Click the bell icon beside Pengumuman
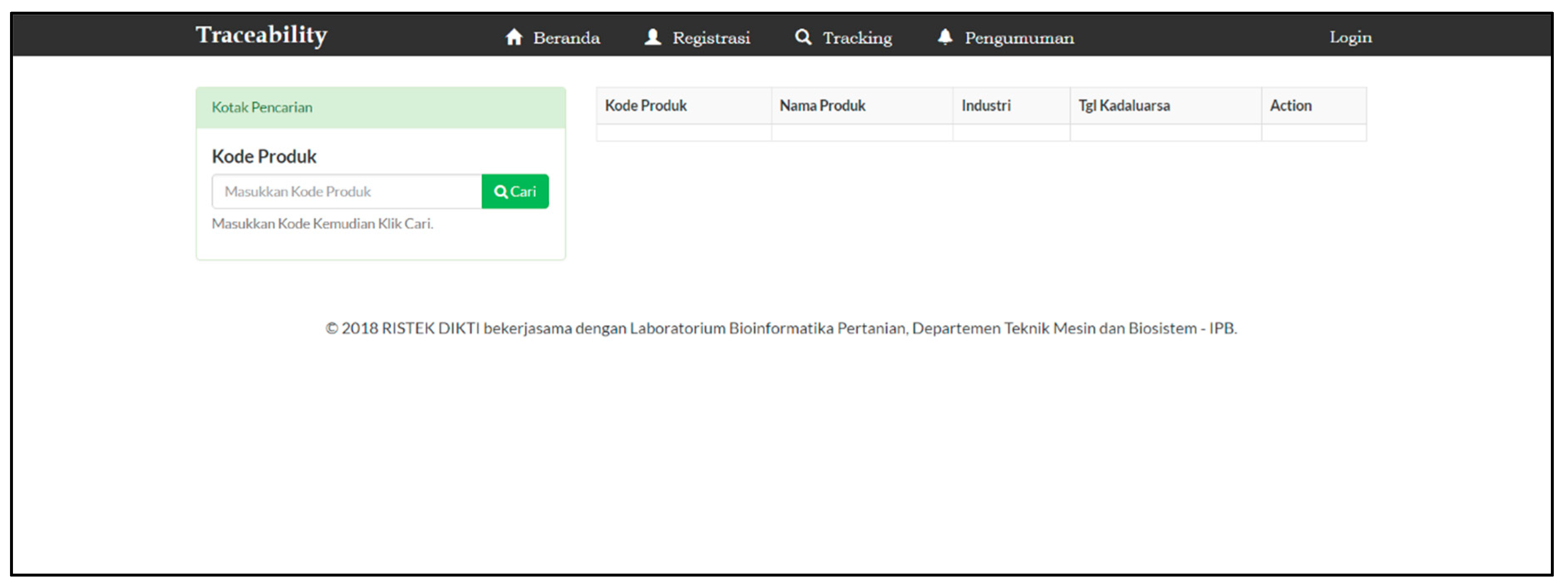 945,37
